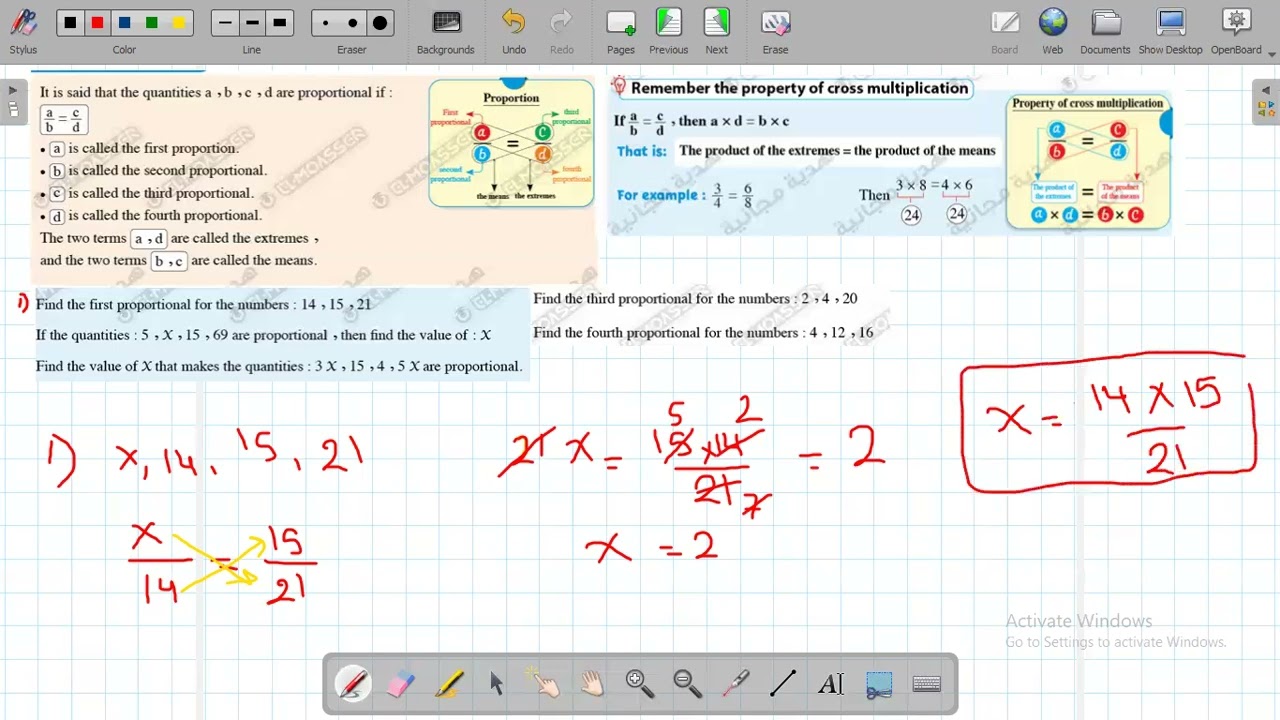
Task: Select the Interact with items pointer tool
Action: (x=544, y=684)
